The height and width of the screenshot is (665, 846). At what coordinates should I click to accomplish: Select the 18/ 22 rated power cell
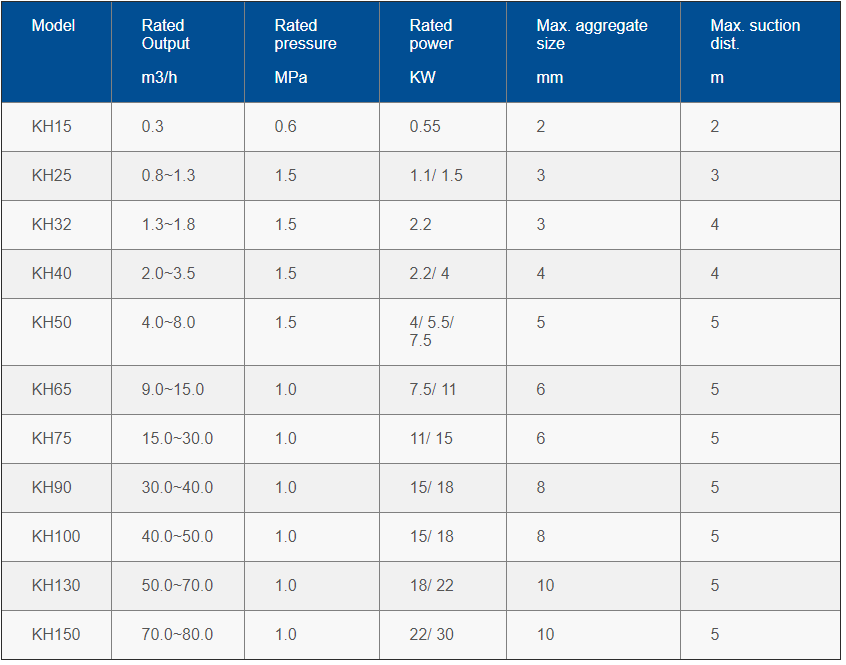(443, 586)
